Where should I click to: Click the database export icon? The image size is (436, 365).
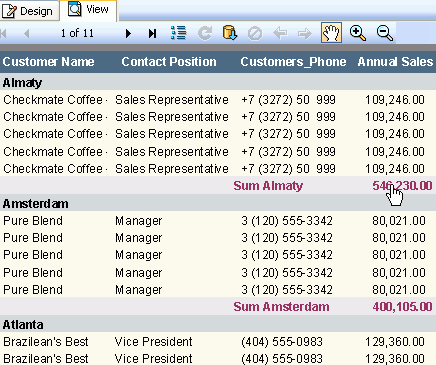point(230,33)
